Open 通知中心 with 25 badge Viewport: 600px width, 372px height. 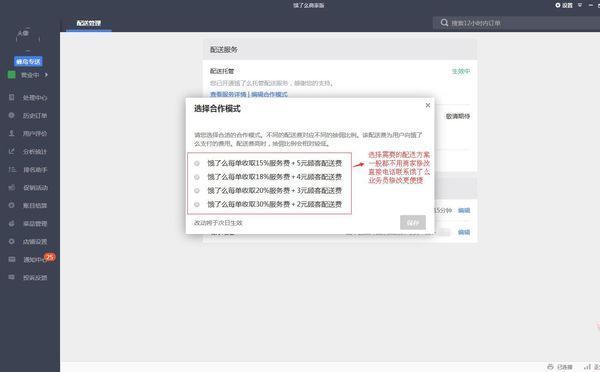pyautogui.click(x=34, y=259)
